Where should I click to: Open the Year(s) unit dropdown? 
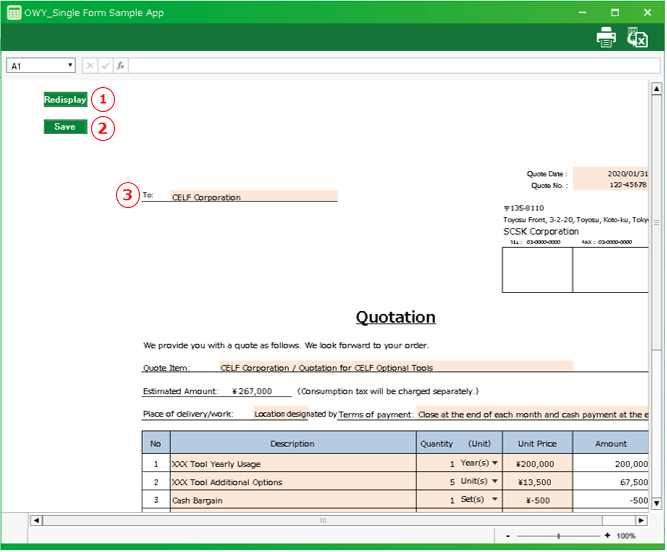point(494,464)
